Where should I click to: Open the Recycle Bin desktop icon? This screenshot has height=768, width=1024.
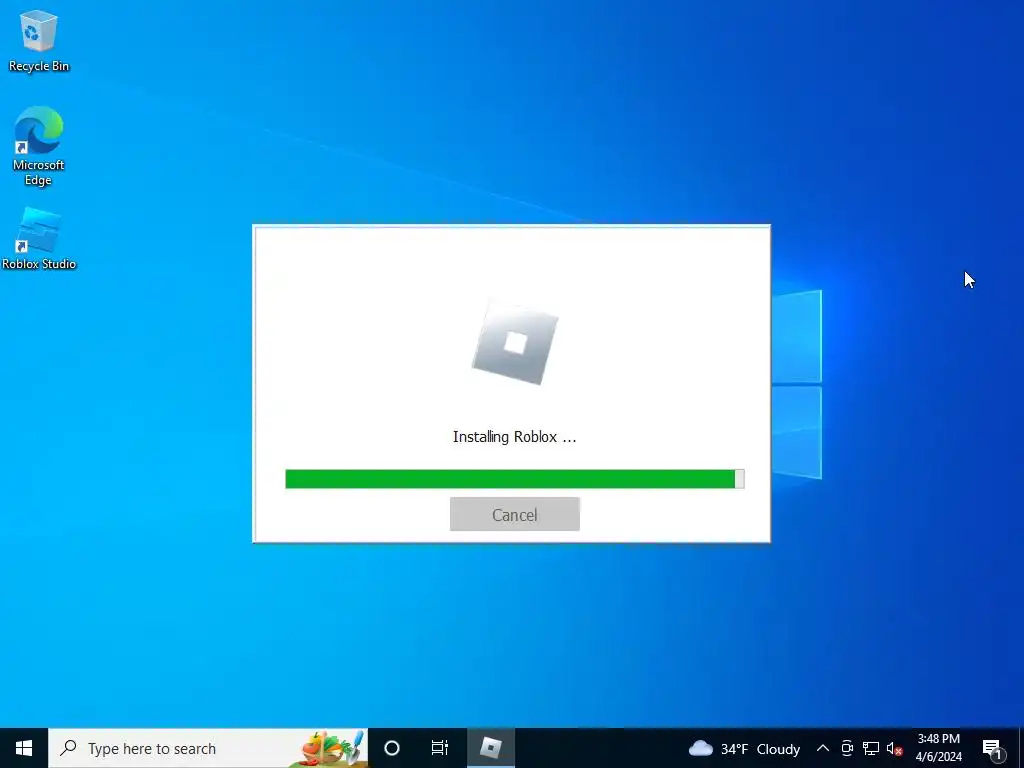tap(39, 40)
